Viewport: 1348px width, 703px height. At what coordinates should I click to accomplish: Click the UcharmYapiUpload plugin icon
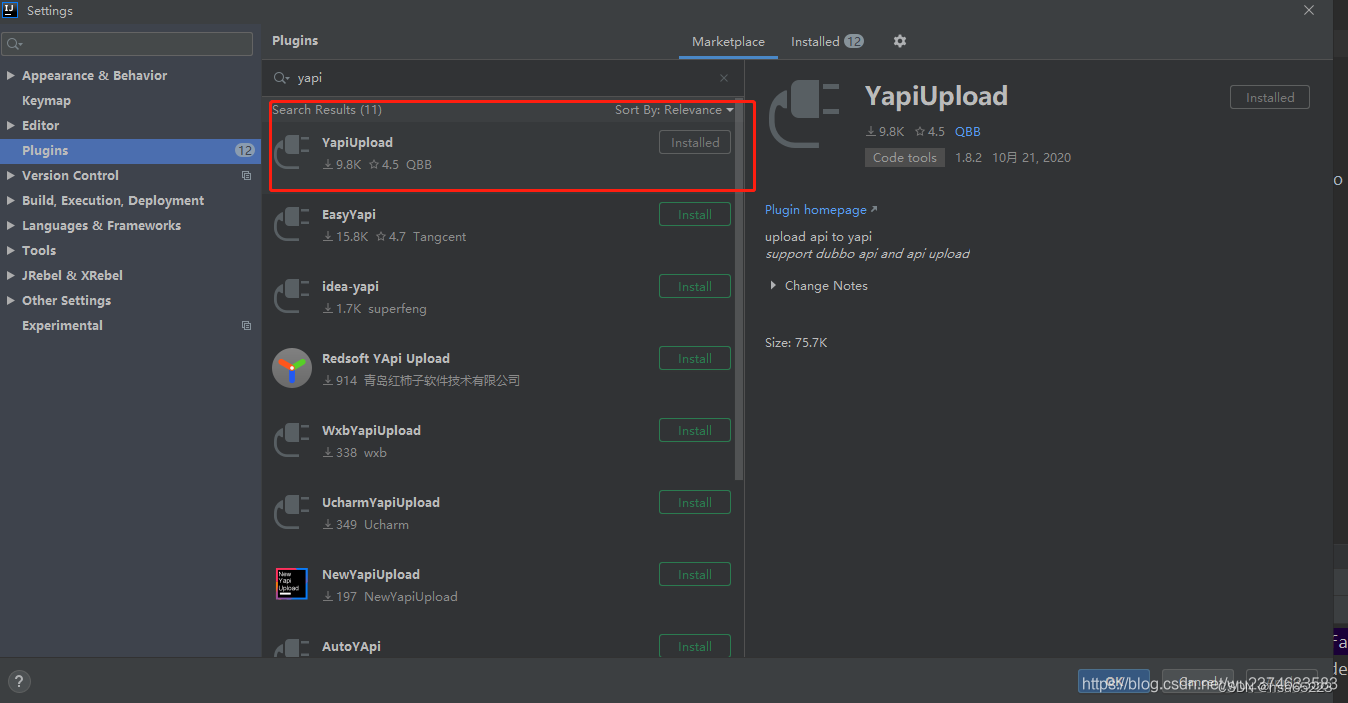(x=292, y=513)
